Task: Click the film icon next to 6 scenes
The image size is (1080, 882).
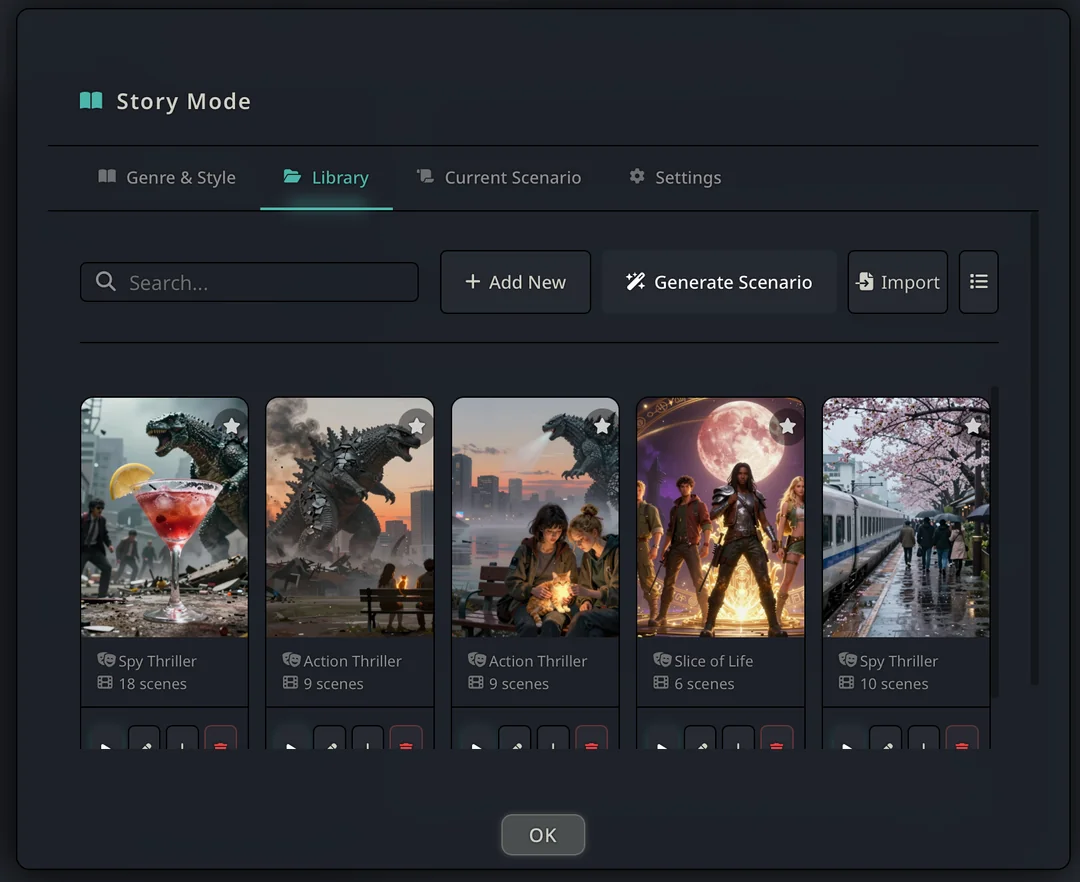Action: (x=661, y=682)
